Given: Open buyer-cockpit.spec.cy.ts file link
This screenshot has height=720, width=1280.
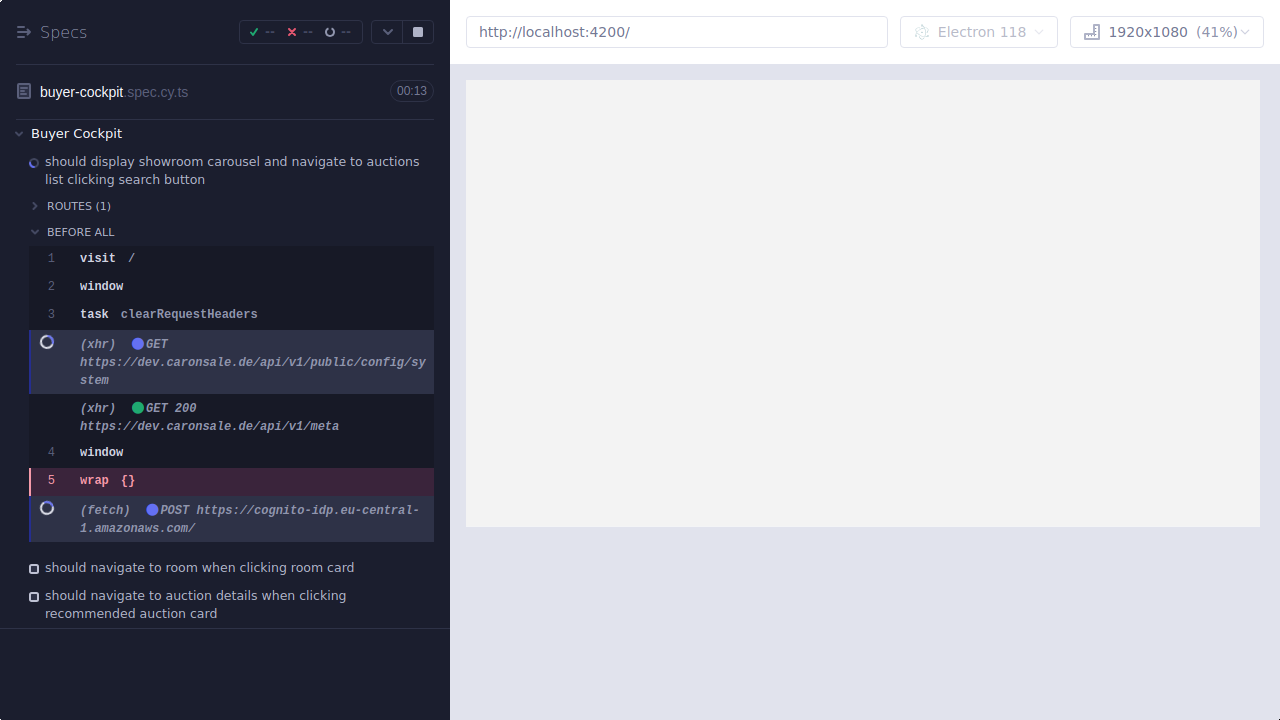Looking at the screenshot, I should tap(114, 92).
